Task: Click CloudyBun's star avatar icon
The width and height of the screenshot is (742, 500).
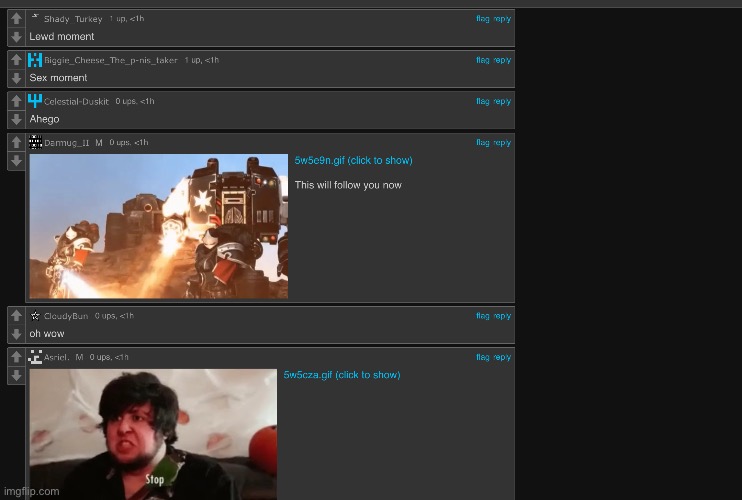Action: coord(35,316)
